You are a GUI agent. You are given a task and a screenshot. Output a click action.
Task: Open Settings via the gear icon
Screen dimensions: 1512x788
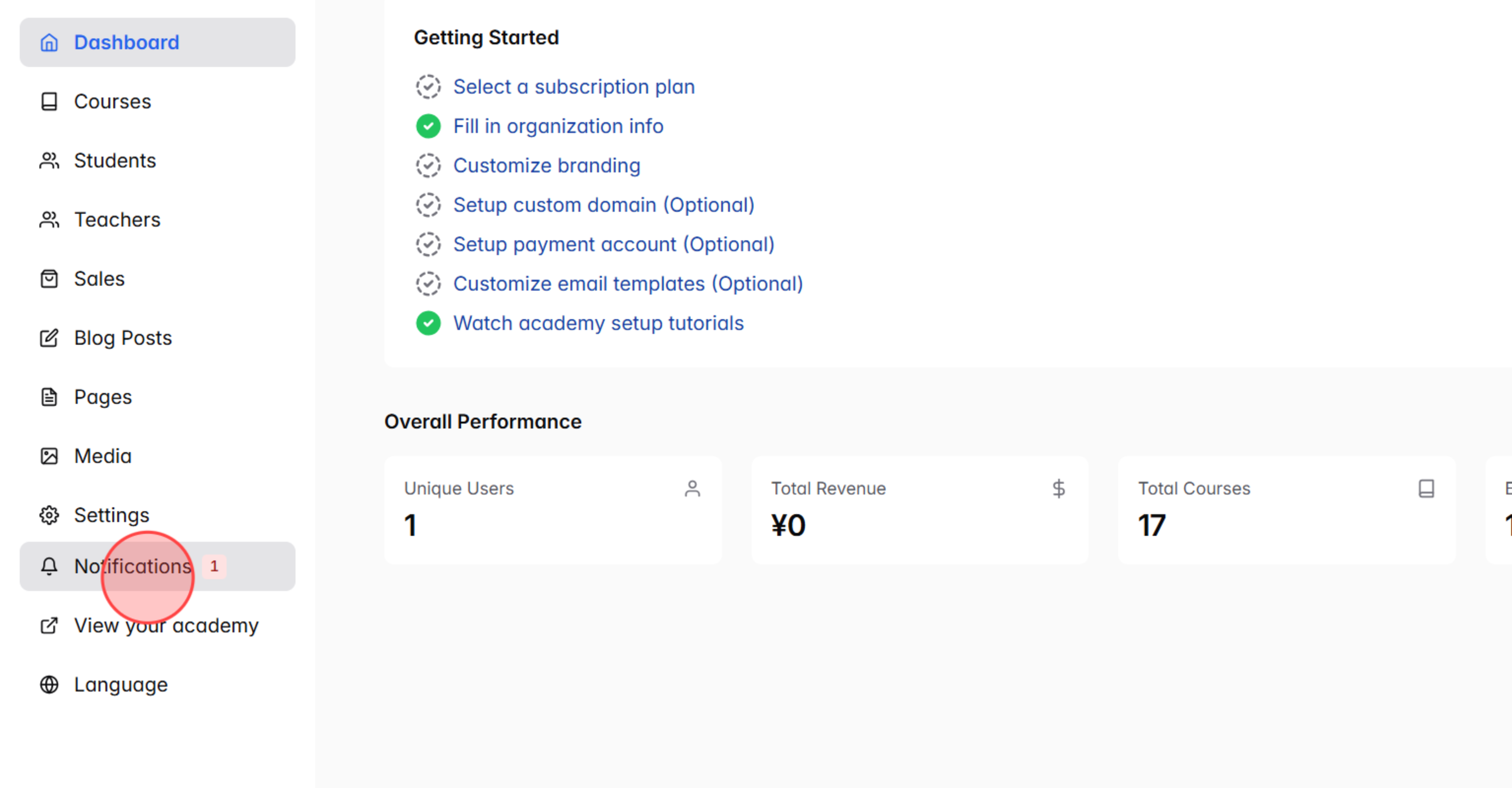(49, 515)
